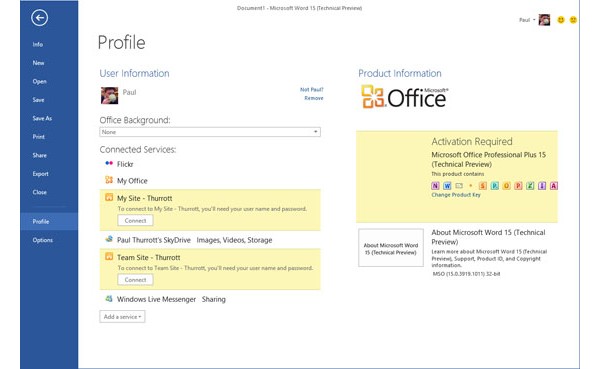600x369 pixels.
Task: Select the Flickr service text
Action: [x=125, y=164]
